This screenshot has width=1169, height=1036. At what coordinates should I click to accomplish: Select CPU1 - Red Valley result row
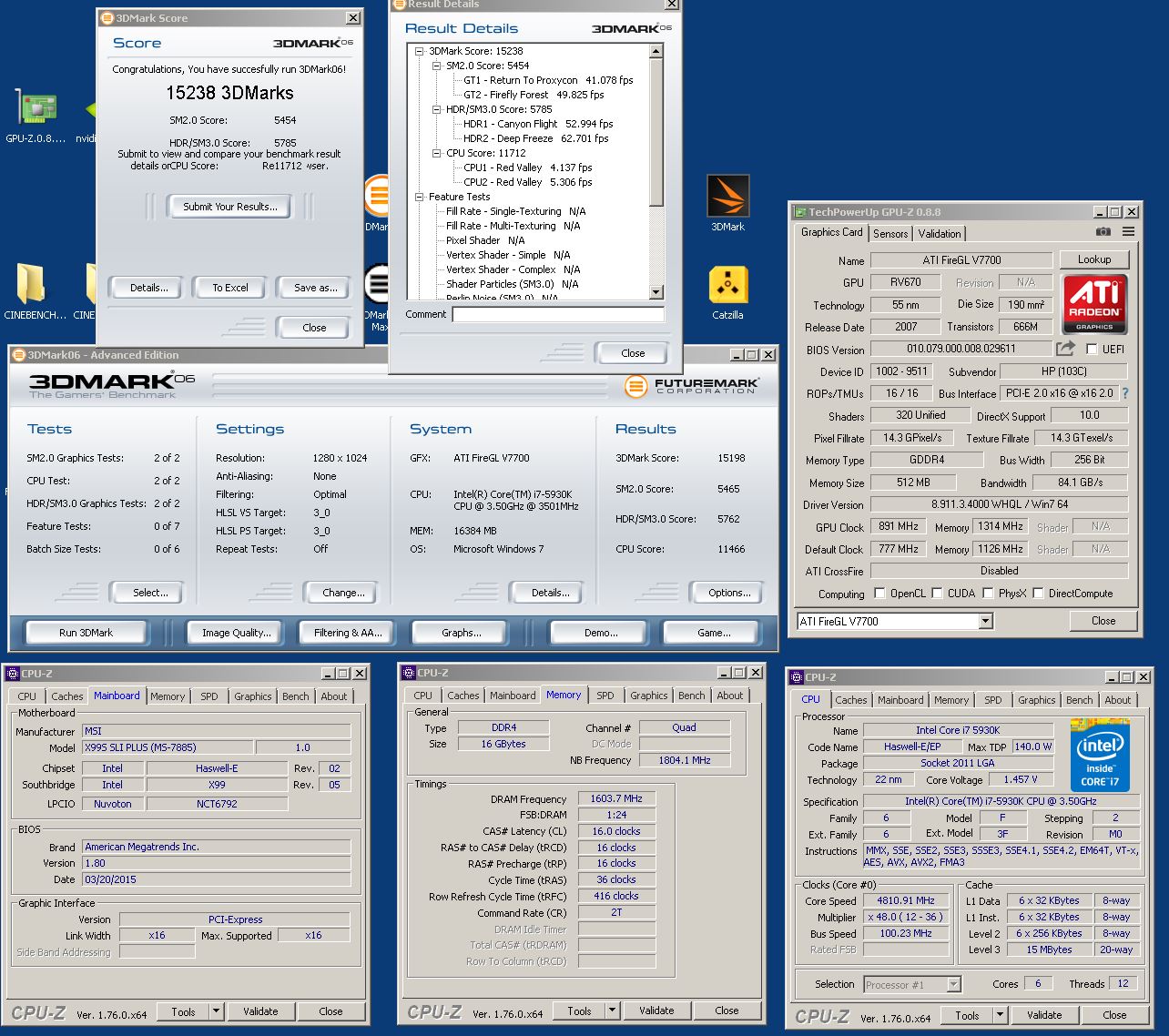527,168
